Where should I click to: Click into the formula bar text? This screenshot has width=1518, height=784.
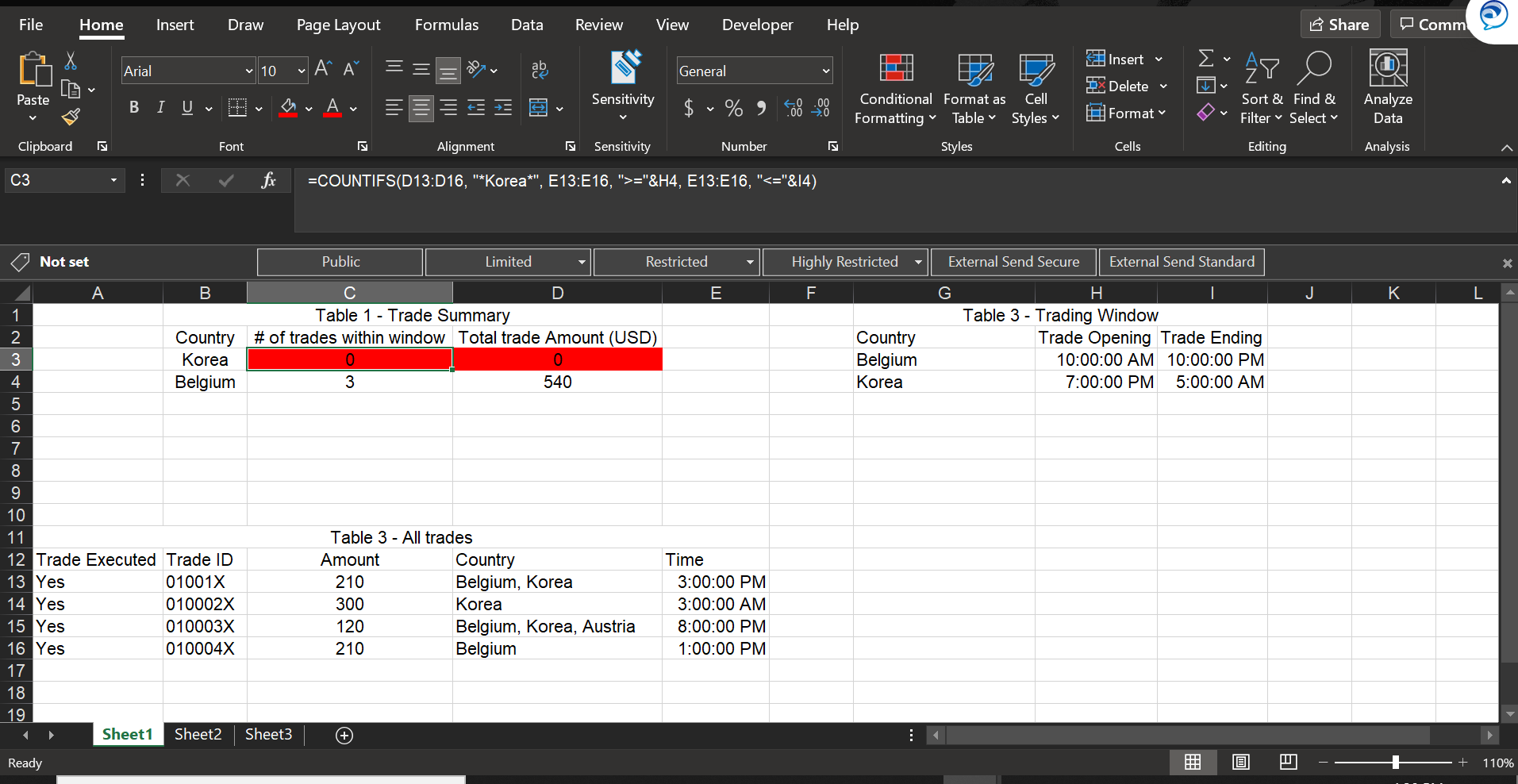coord(562,181)
